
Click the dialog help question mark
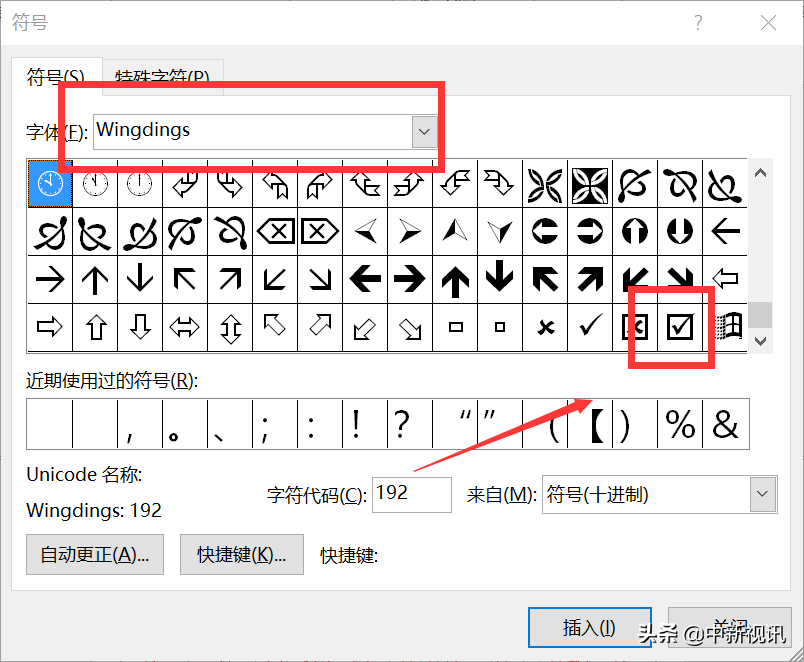point(698,23)
